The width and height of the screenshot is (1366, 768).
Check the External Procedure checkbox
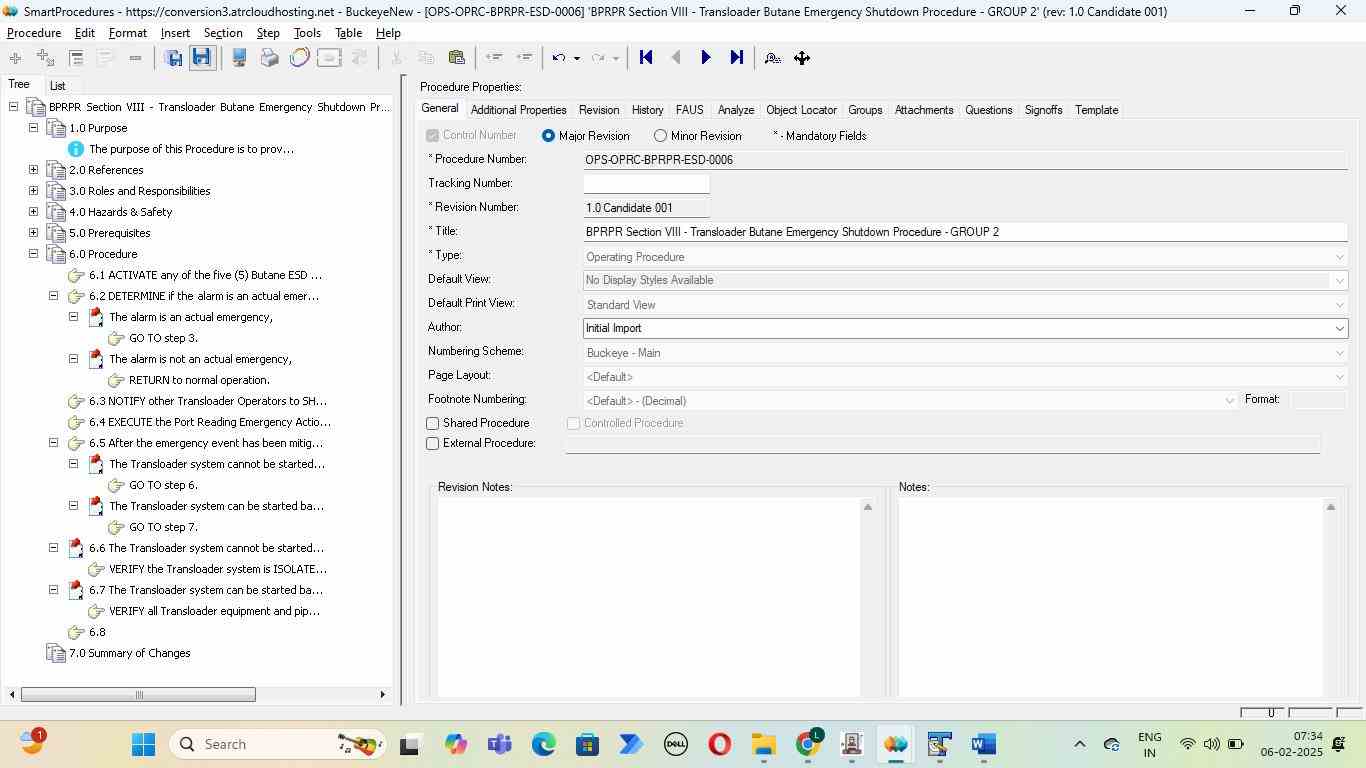click(433, 444)
